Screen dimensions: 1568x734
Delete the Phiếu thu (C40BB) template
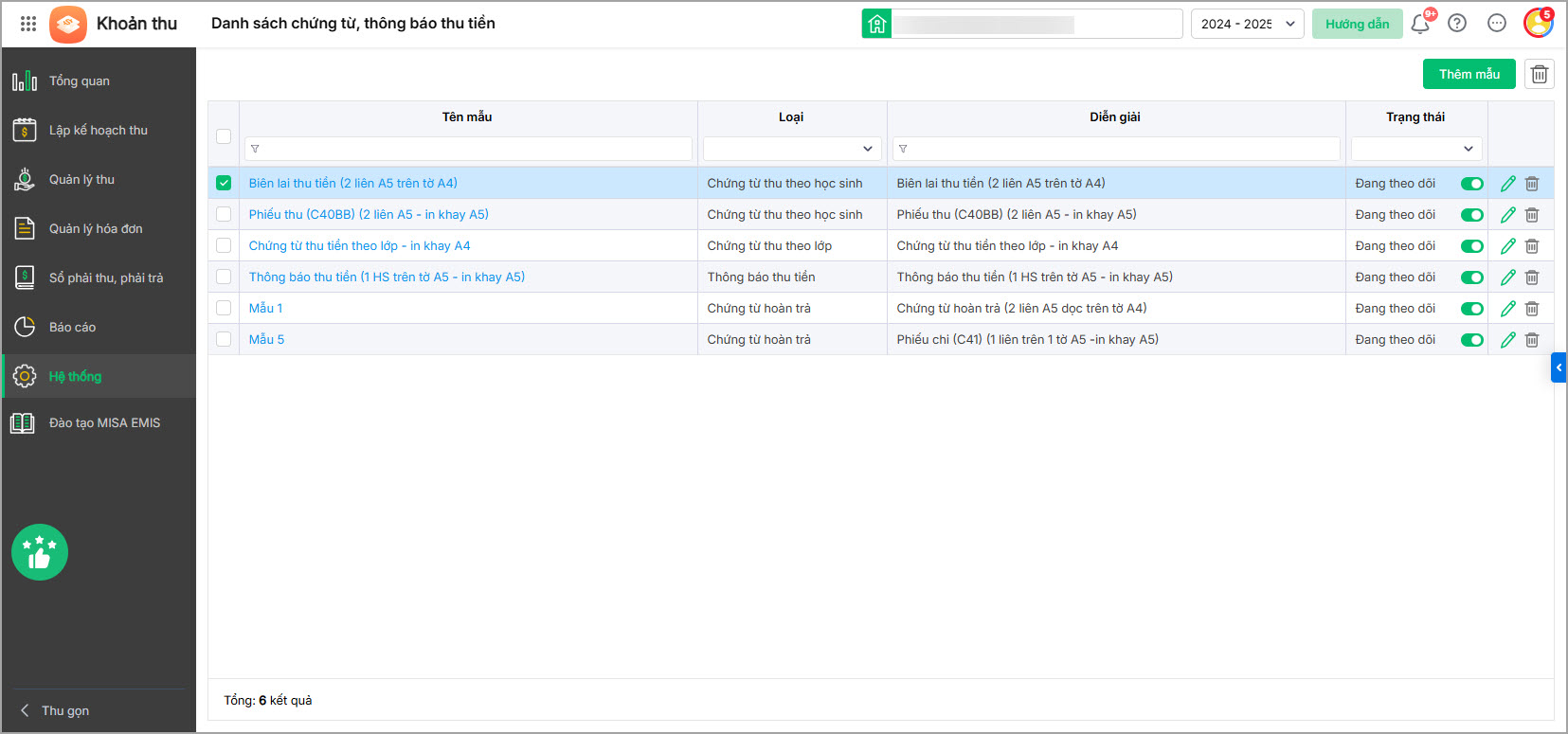point(1532,215)
